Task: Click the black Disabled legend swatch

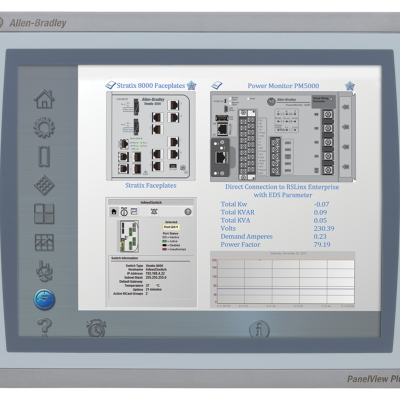Action: (164, 245)
